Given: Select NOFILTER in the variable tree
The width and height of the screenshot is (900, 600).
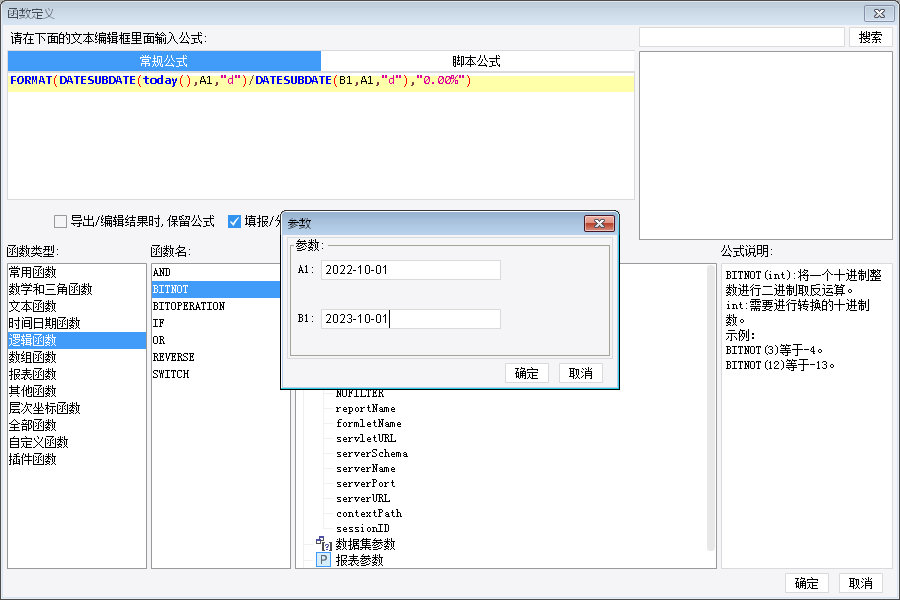Looking at the screenshot, I should [360, 394].
